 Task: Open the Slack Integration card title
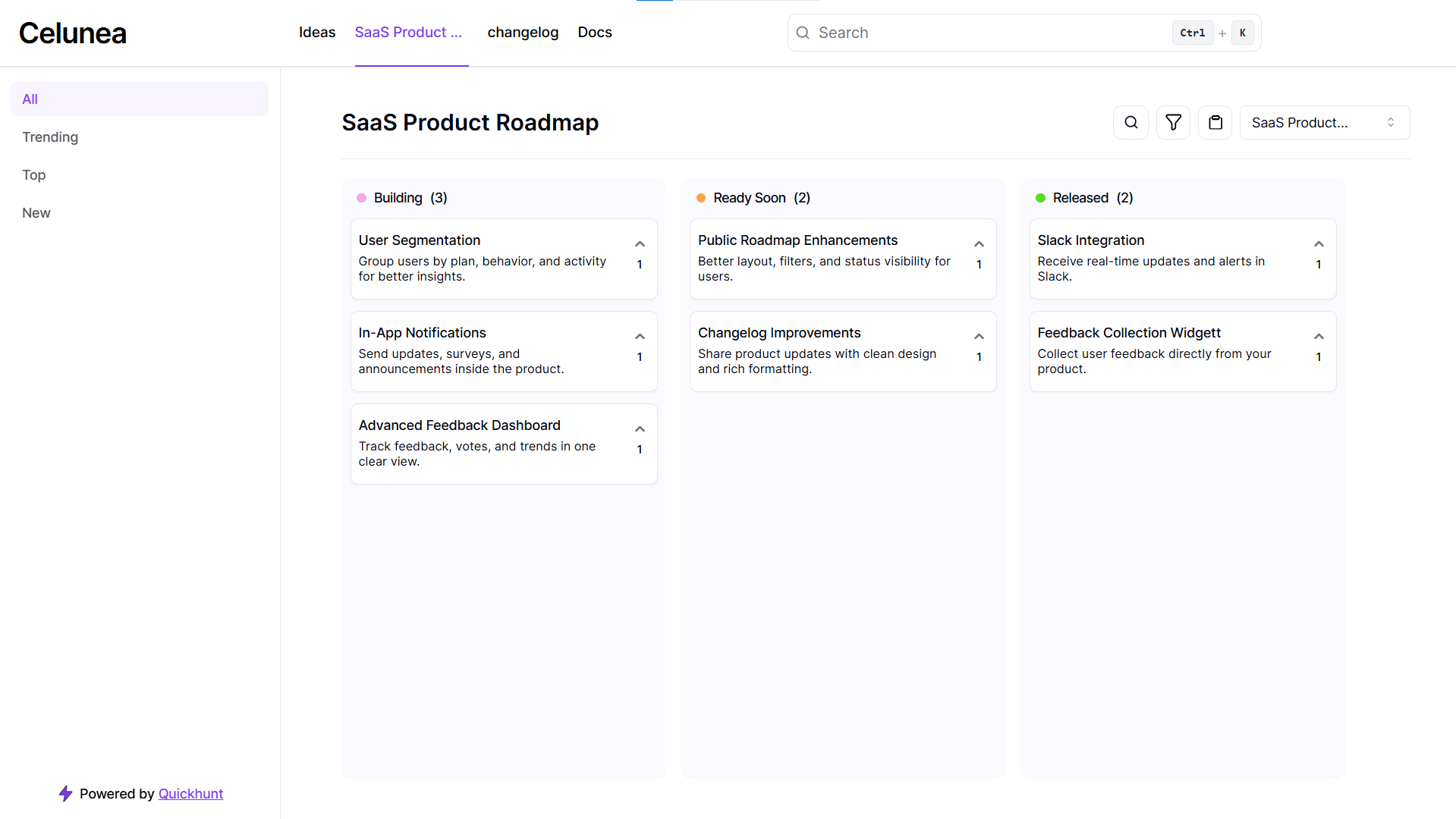point(1090,240)
